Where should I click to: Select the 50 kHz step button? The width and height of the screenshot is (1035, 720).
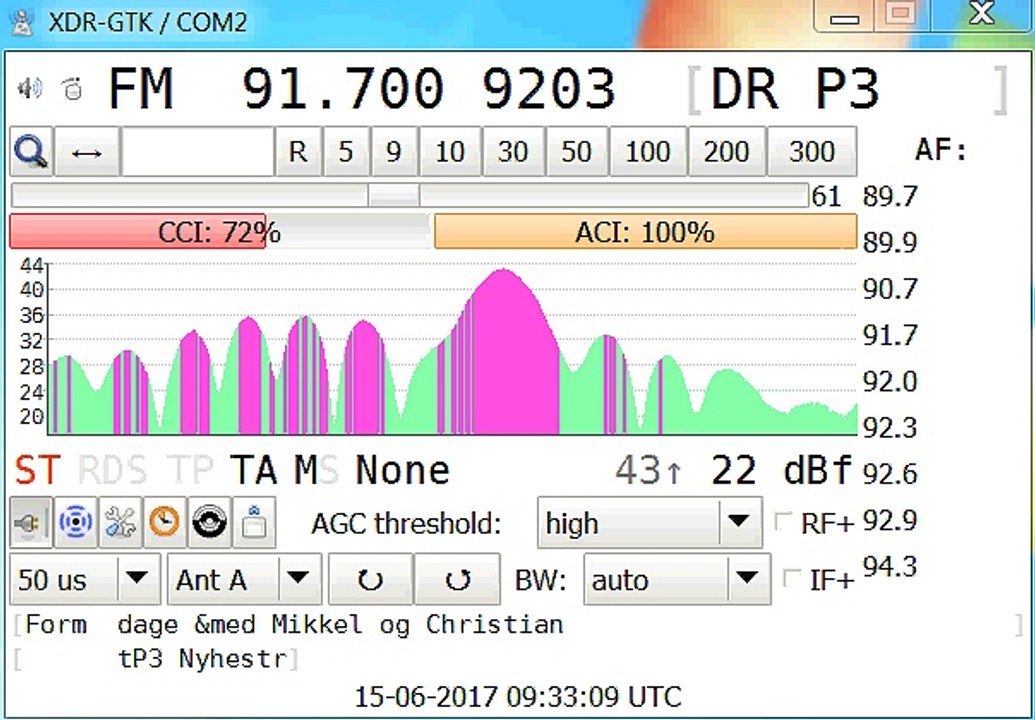pos(576,152)
